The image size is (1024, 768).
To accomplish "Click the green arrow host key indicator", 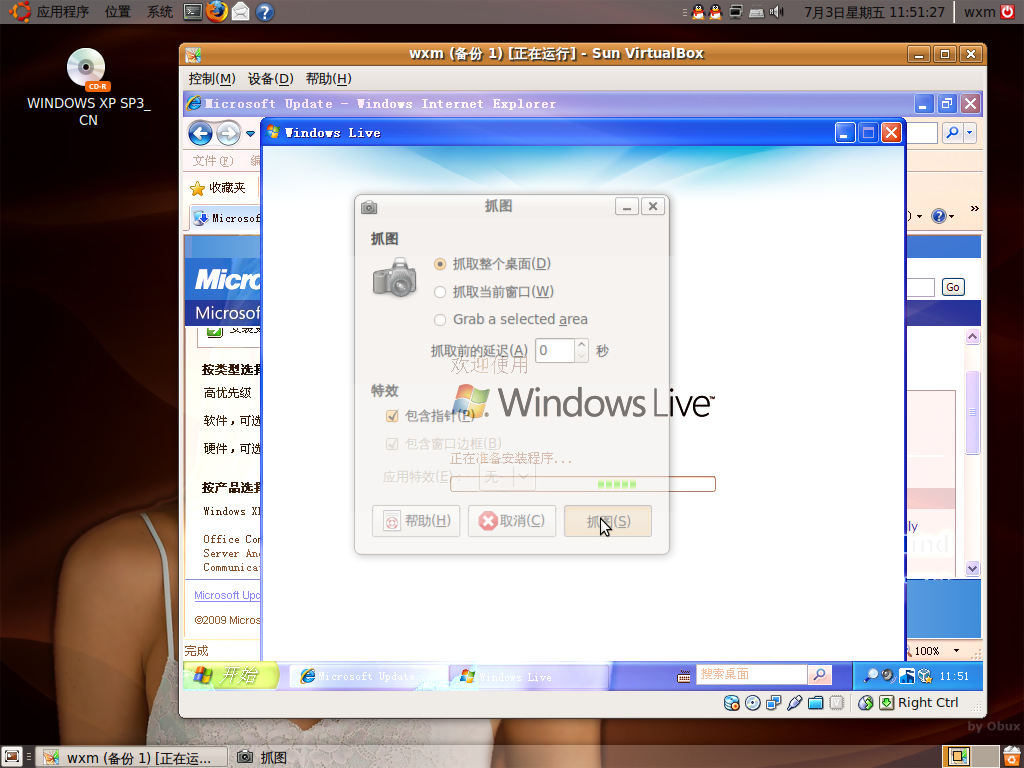I will point(886,703).
